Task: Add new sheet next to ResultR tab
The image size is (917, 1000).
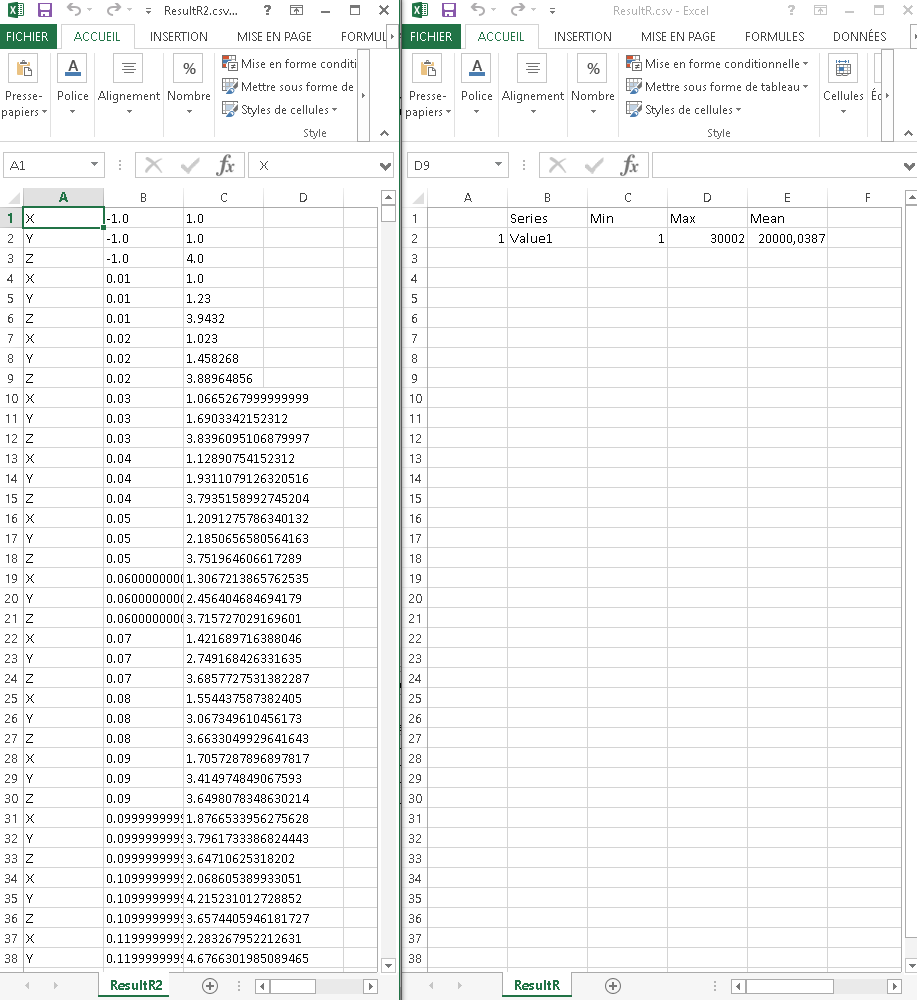Action: [613, 985]
